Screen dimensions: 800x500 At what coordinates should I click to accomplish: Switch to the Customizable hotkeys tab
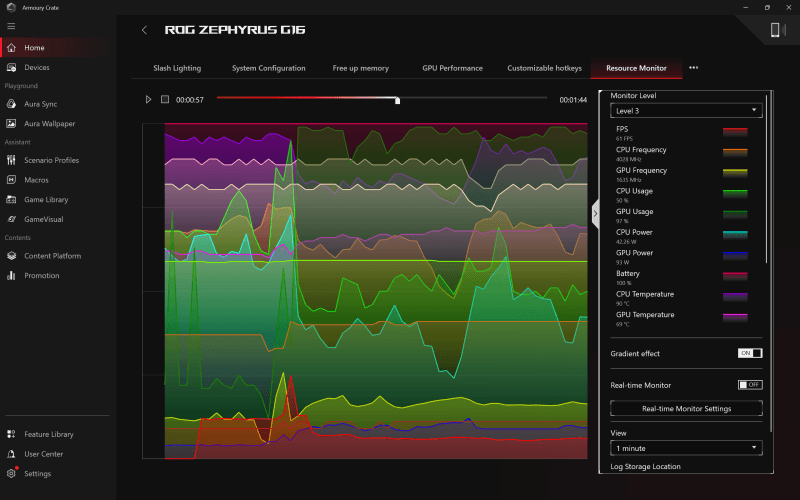point(544,68)
